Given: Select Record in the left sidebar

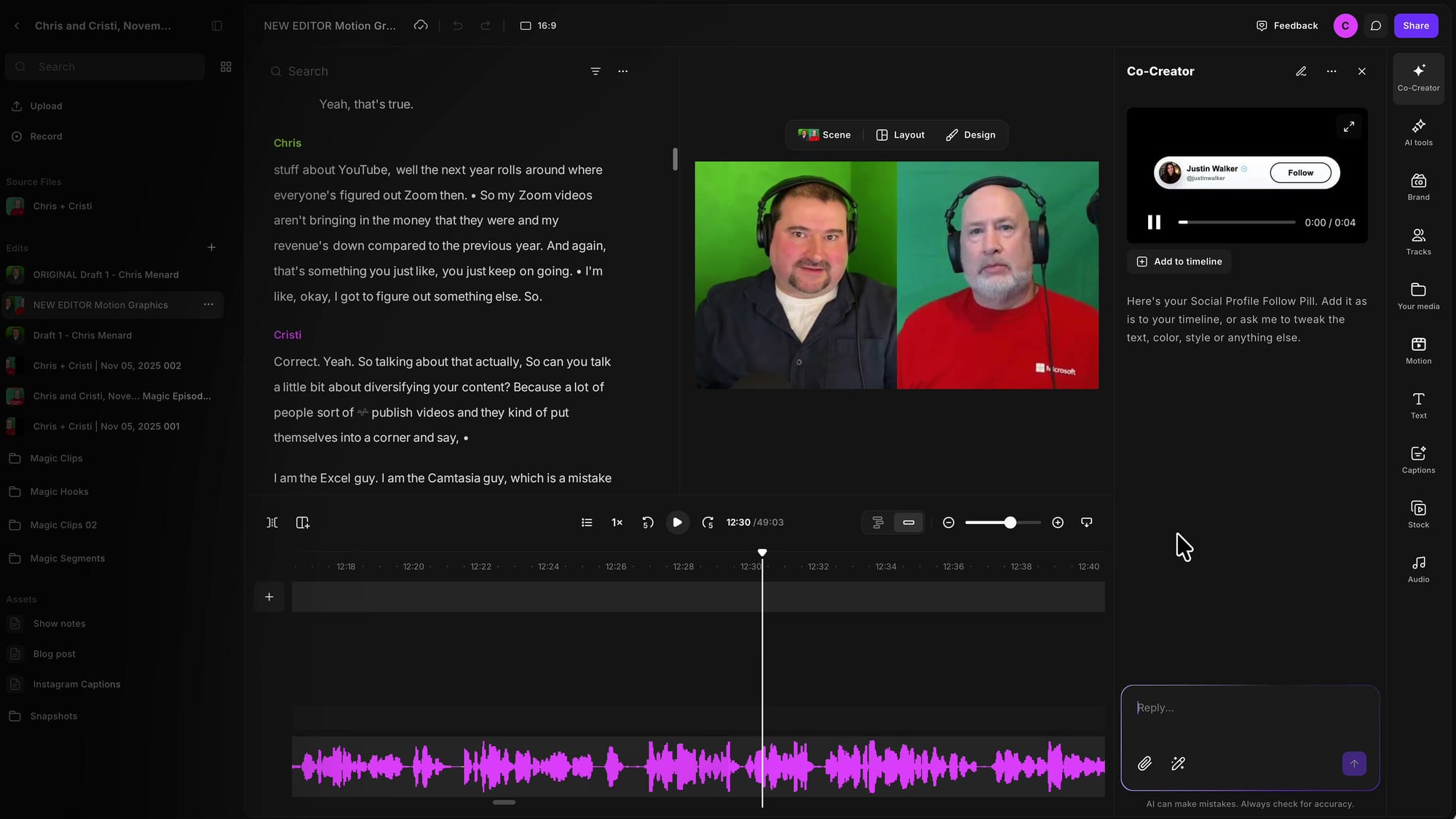Looking at the screenshot, I should pyautogui.click(x=36, y=136).
